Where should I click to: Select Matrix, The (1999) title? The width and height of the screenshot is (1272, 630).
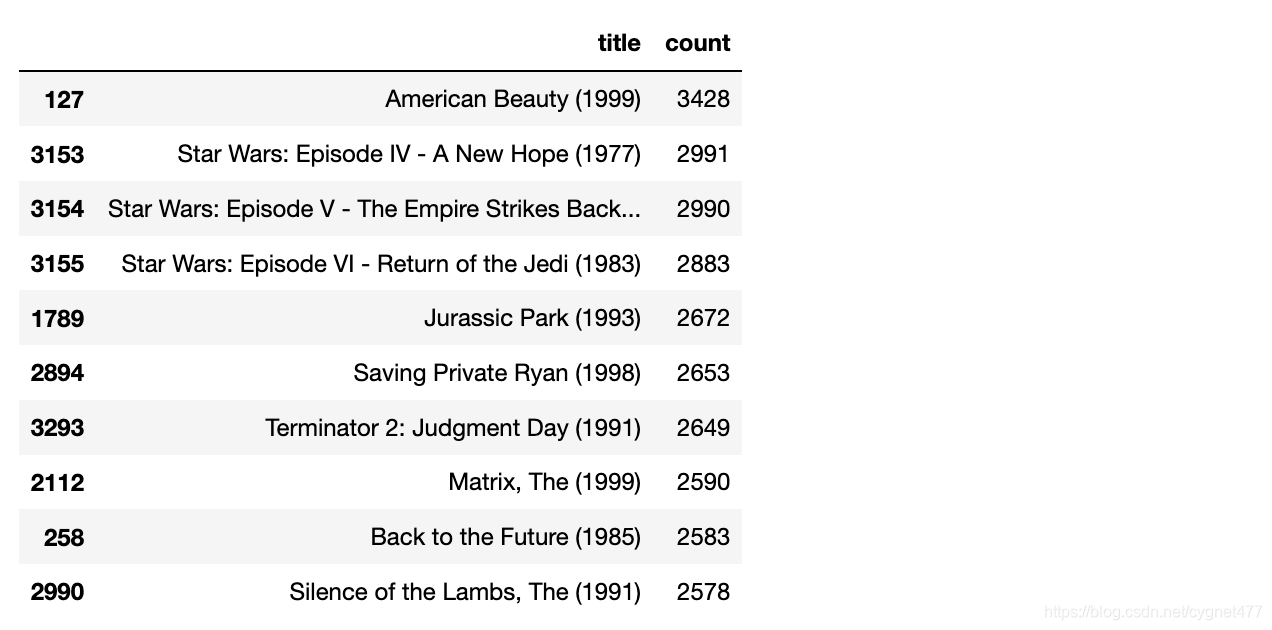(x=544, y=482)
